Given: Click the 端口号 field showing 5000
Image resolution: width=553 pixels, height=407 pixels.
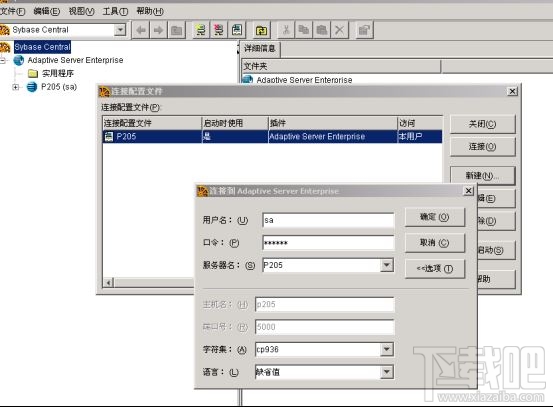Looking at the screenshot, I should [324, 327].
